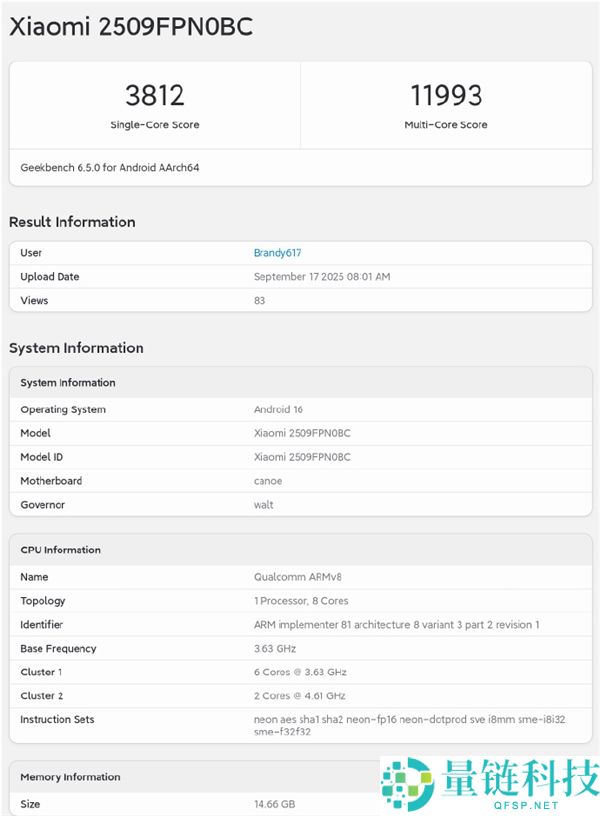This screenshot has width=600, height=816.
Task: Select the upload date September 17 2025
Action: click(322, 277)
